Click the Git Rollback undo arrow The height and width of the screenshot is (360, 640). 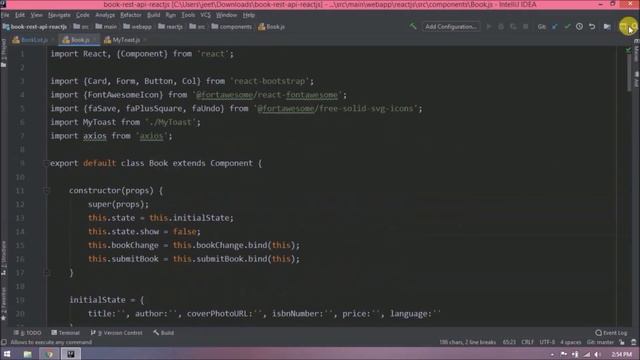(x=592, y=27)
